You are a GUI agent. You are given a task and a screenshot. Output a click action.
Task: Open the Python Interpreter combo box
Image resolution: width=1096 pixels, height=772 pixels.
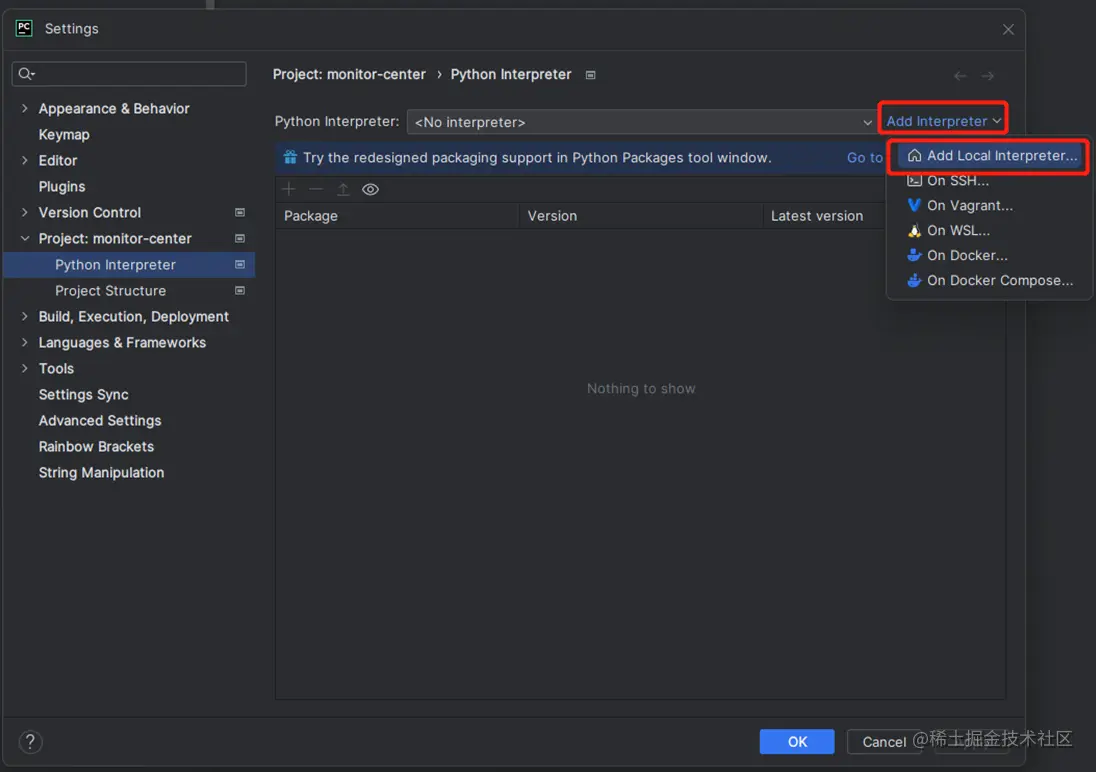tap(641, 122)
